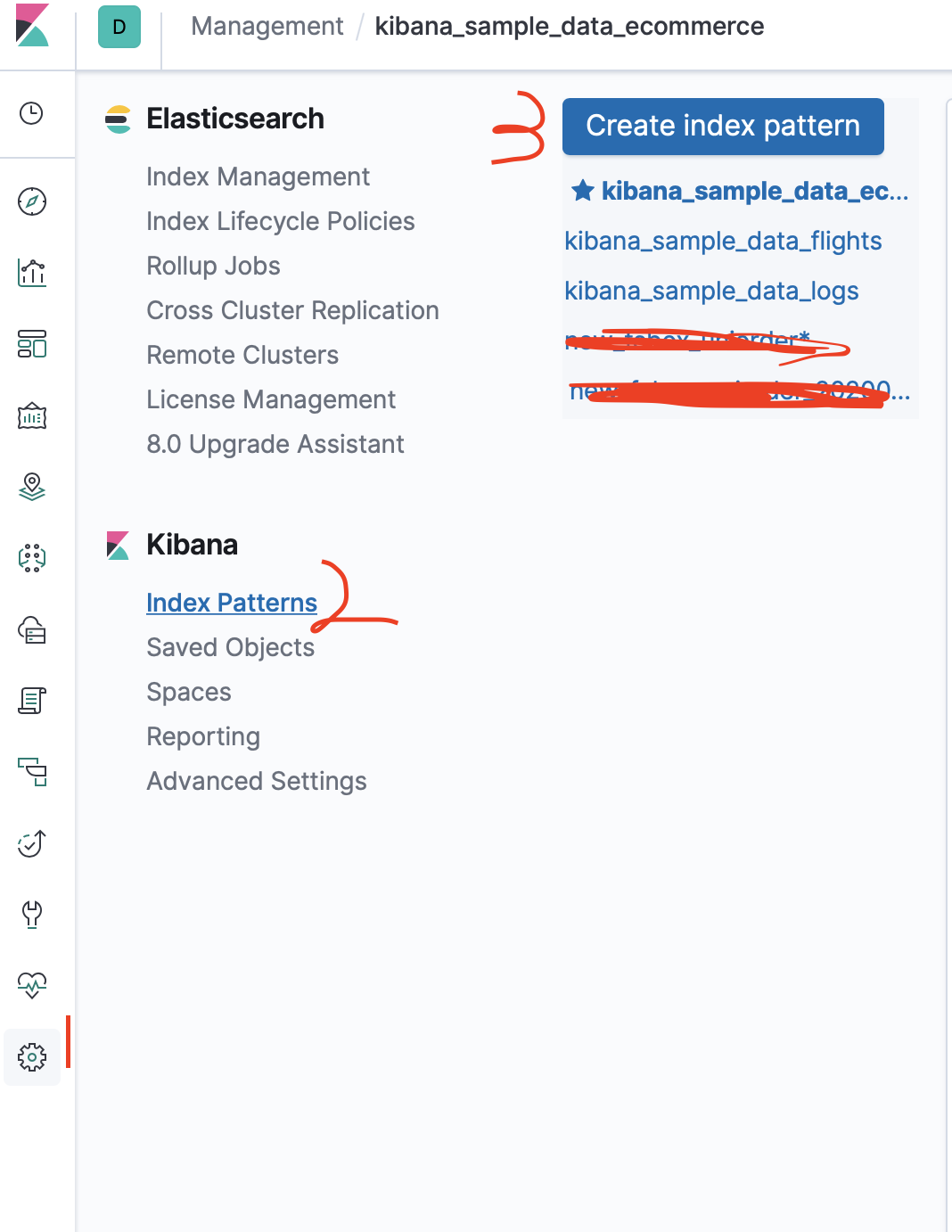Select the Machine Learning sidebar icon
Screen dimensions: 952x1232
[x=32, y=559]
